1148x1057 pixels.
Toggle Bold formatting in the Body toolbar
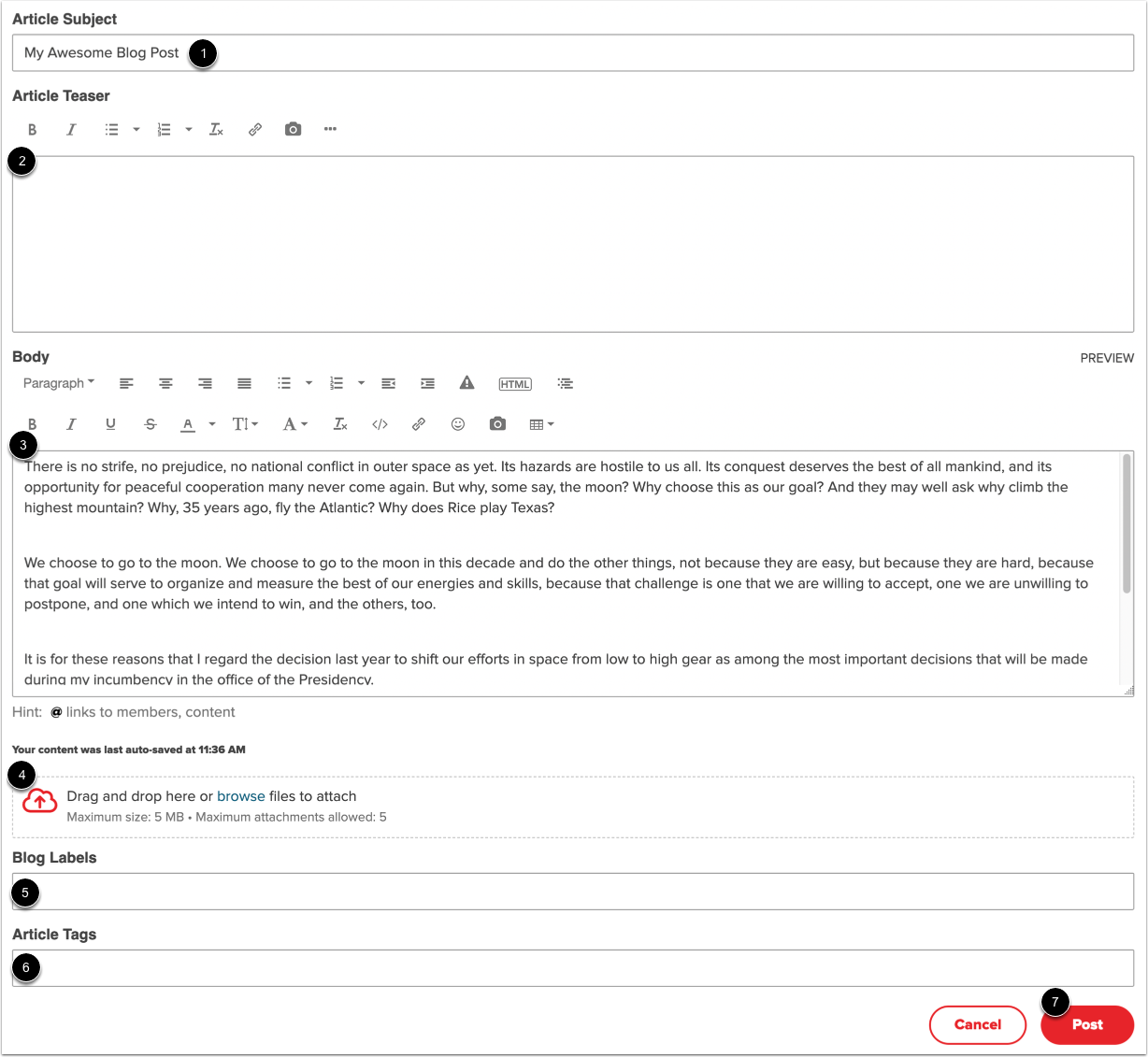[32, 423]
